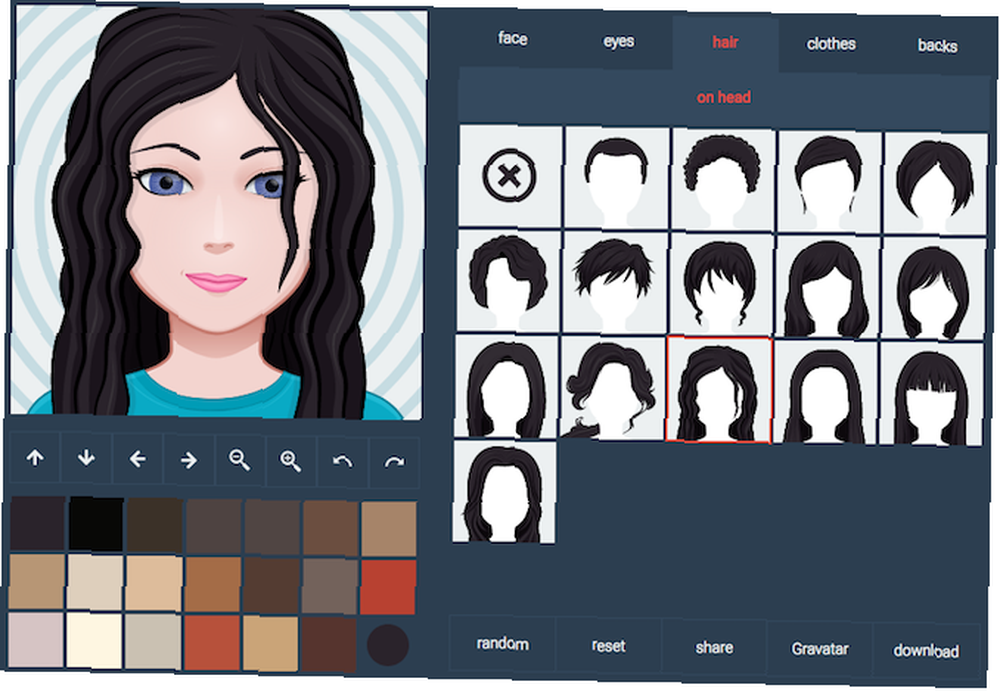Choose the bob with center part hairstyle

click(x=935, y=184)
